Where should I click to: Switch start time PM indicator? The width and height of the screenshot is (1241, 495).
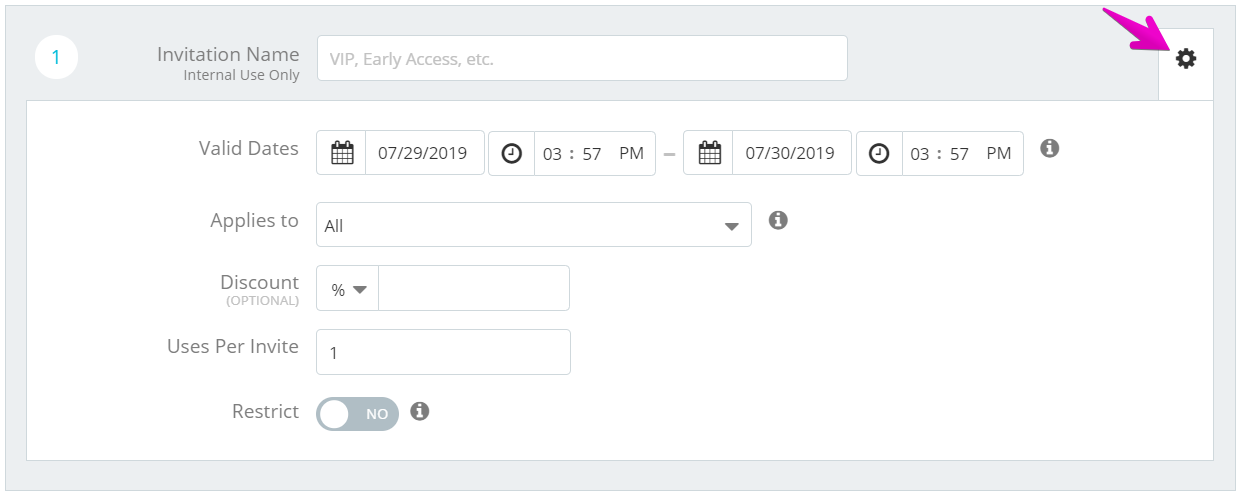631,153
